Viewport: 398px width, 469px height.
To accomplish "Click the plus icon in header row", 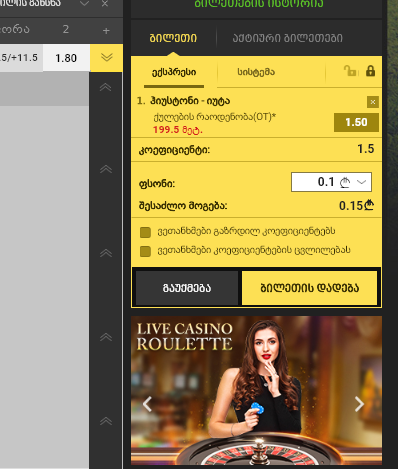I will (x=106, y=31).
